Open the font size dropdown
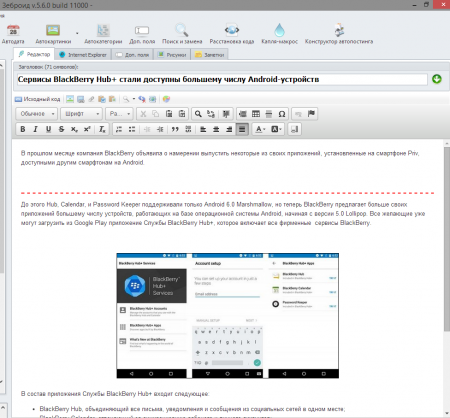This screenshot has height=418, width=450. coord(120,114)
